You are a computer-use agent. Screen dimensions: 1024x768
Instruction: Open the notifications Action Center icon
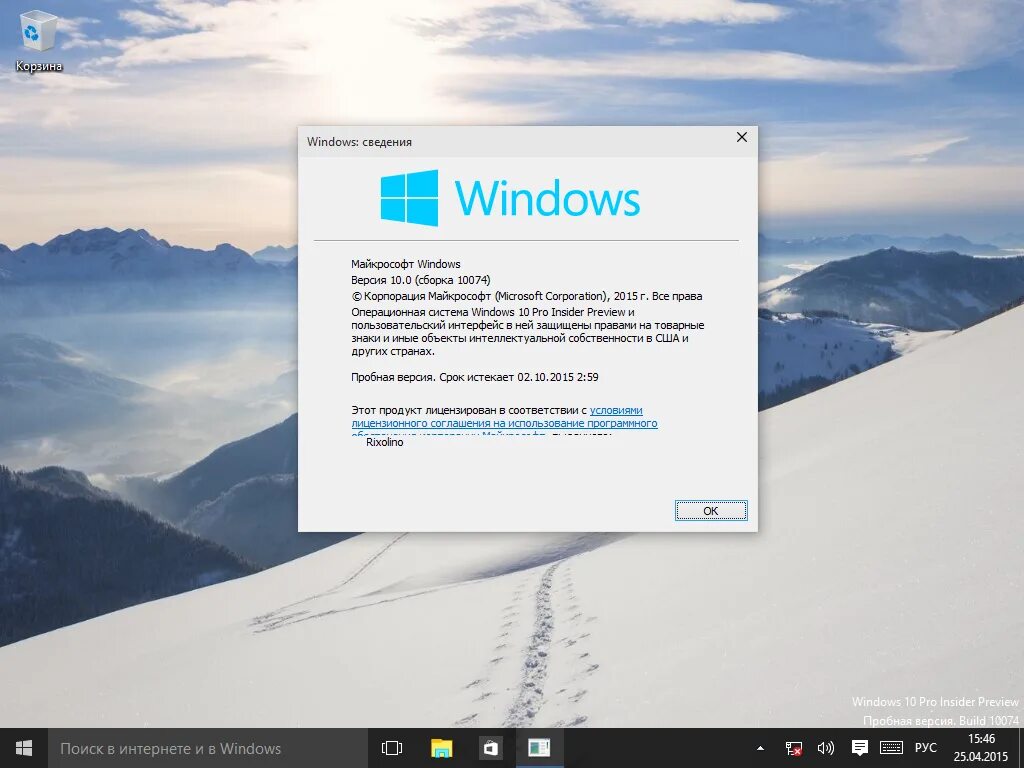coord(859,748)
